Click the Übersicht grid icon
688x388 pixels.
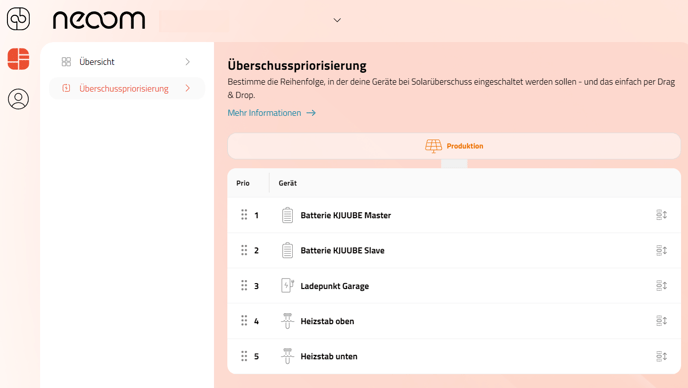click(x=66, y=62)
